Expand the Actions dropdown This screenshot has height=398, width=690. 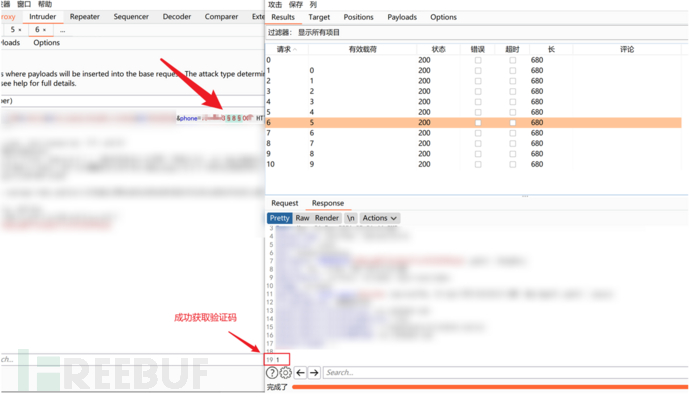(x=379, y=218)
